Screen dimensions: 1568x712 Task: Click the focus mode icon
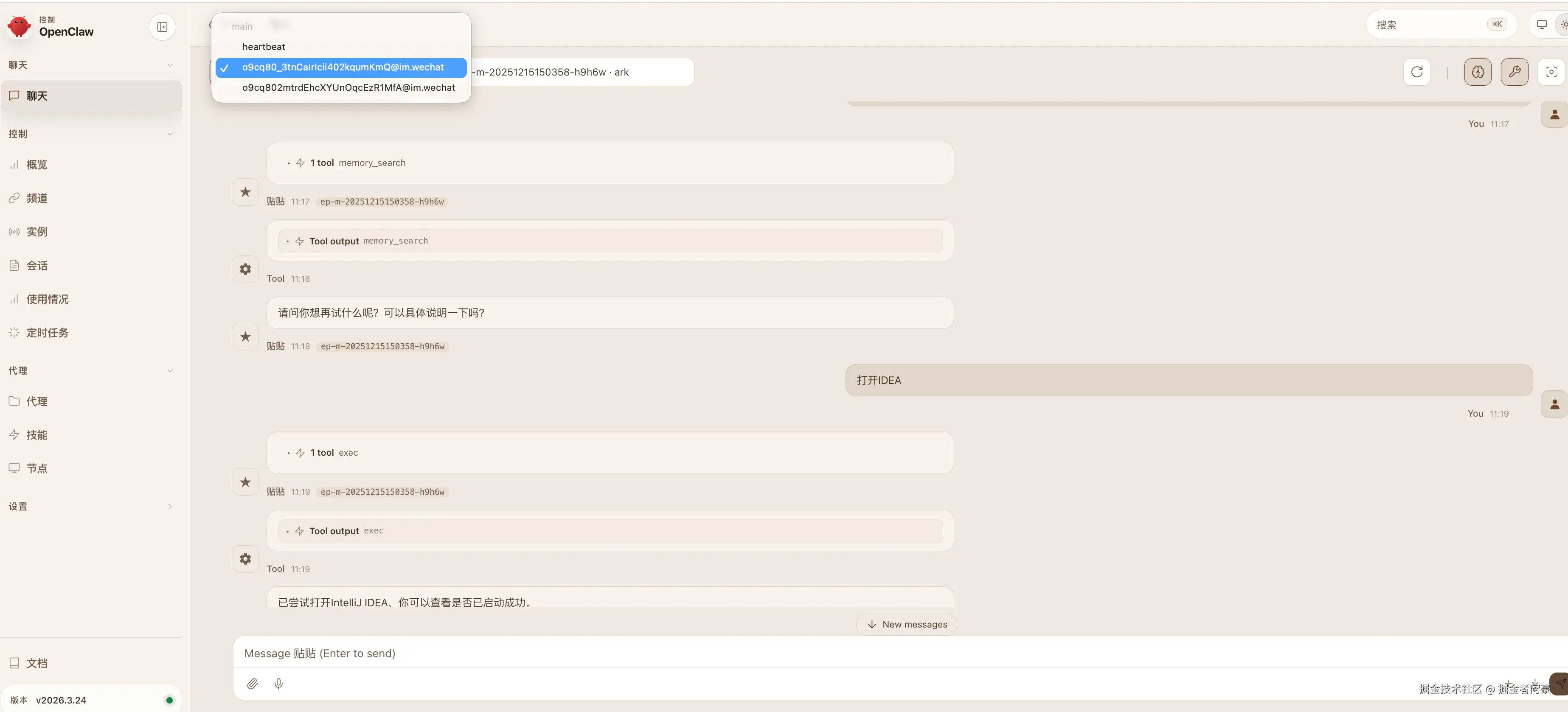1551,72
